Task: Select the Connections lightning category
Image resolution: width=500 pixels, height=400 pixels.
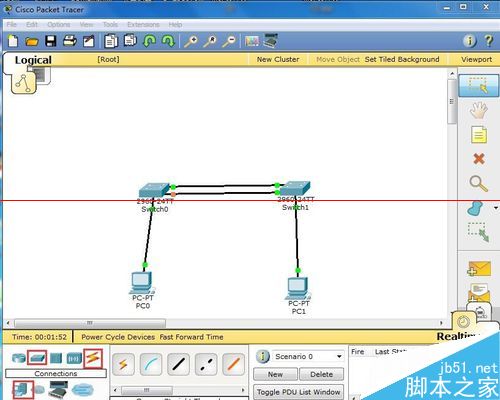Action: [x=93, y=358]
